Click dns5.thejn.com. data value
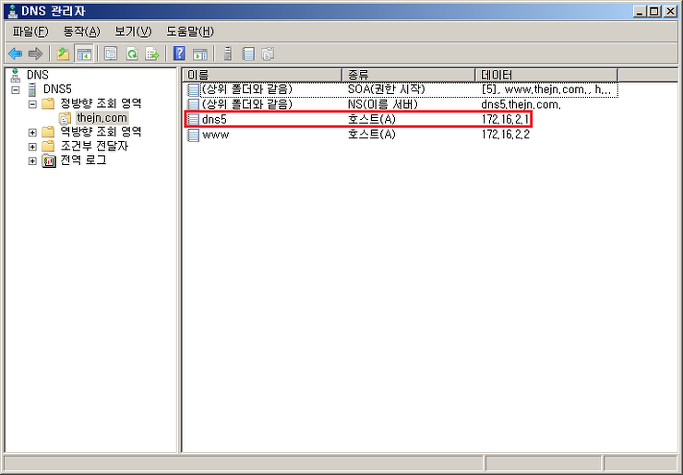683x475 pixels. 521,105
